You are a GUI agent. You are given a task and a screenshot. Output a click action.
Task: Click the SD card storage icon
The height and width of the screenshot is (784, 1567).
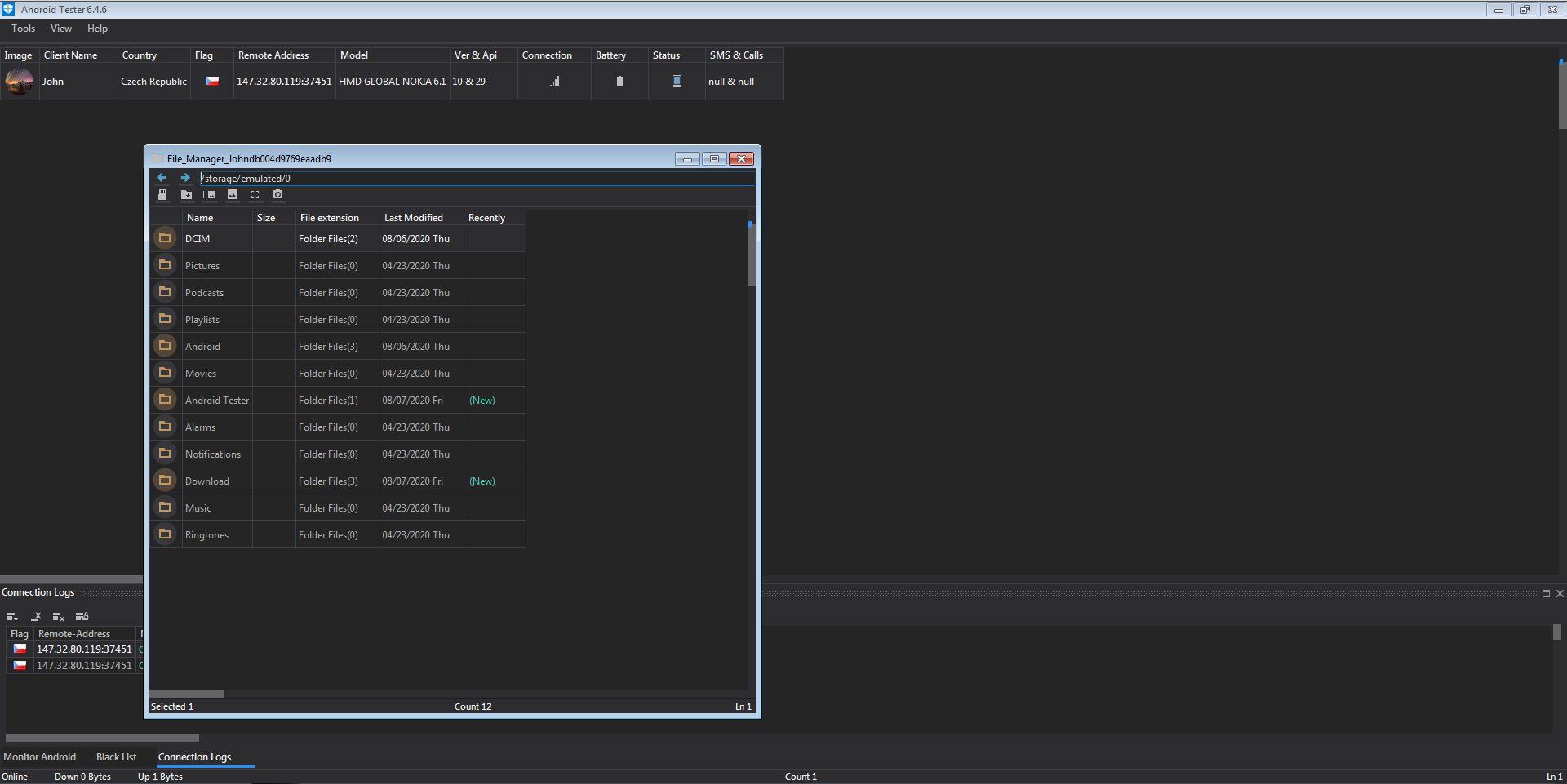pos(162,195)
